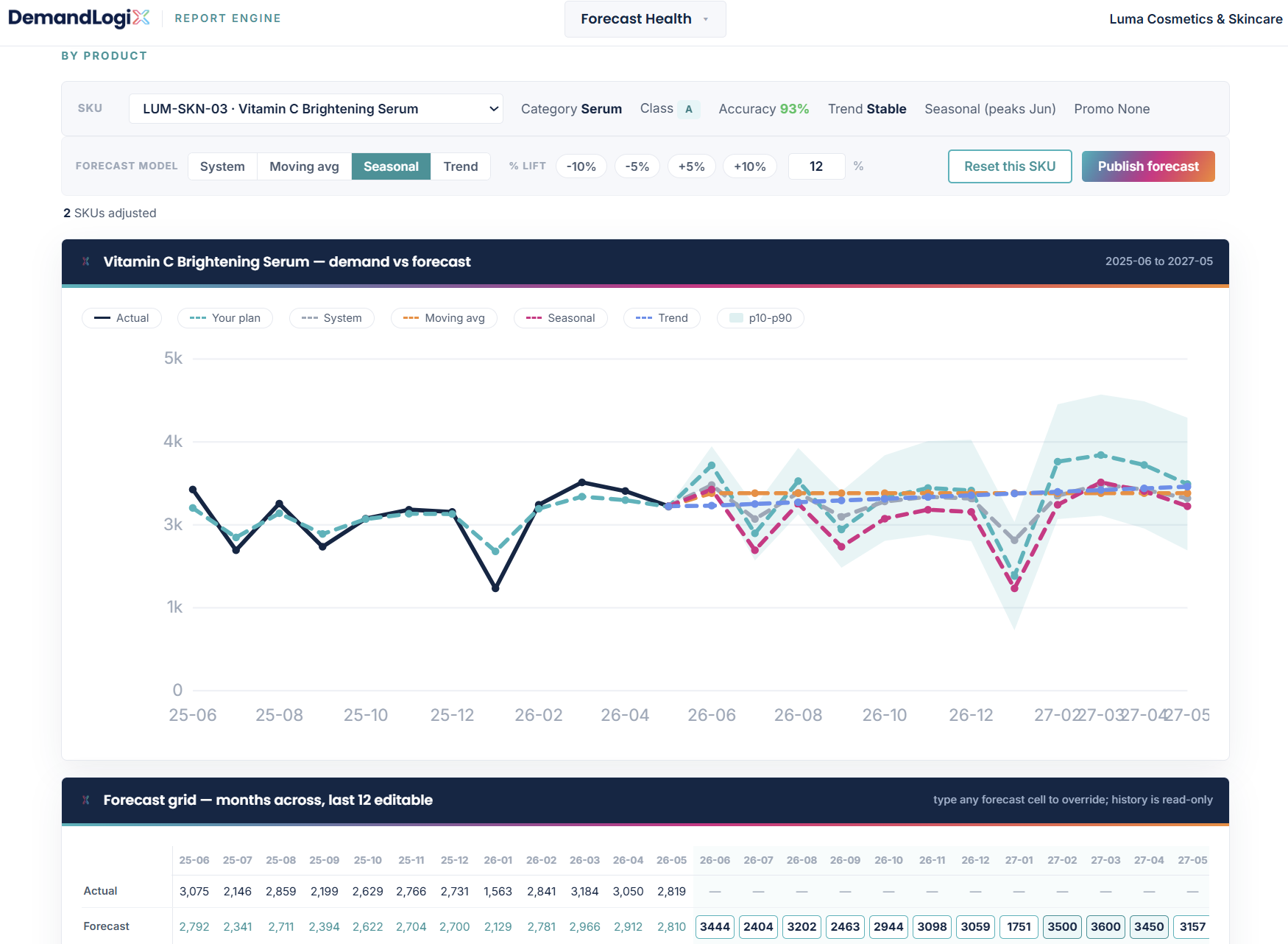Apply -10% lift
1288x944 pixels.
click(581, 166)
